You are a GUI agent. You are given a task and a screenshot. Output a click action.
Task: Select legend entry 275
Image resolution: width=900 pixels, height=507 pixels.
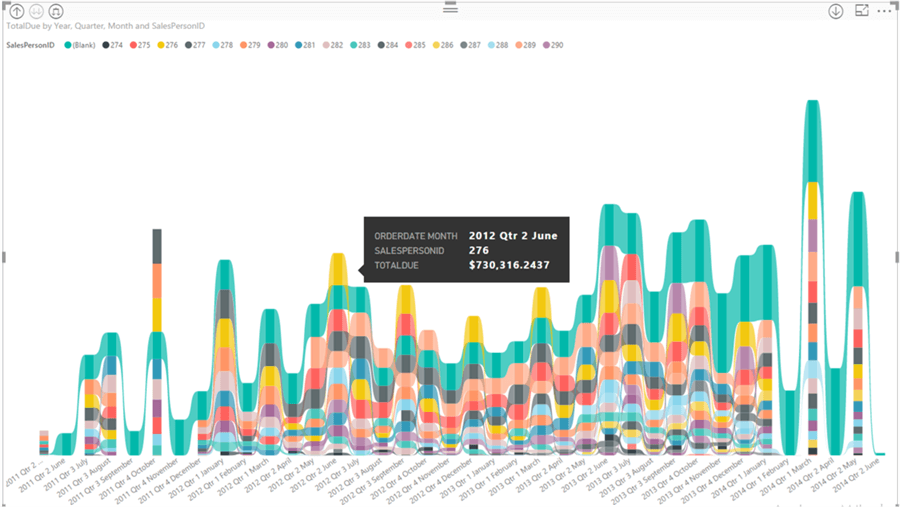(140, 45)
